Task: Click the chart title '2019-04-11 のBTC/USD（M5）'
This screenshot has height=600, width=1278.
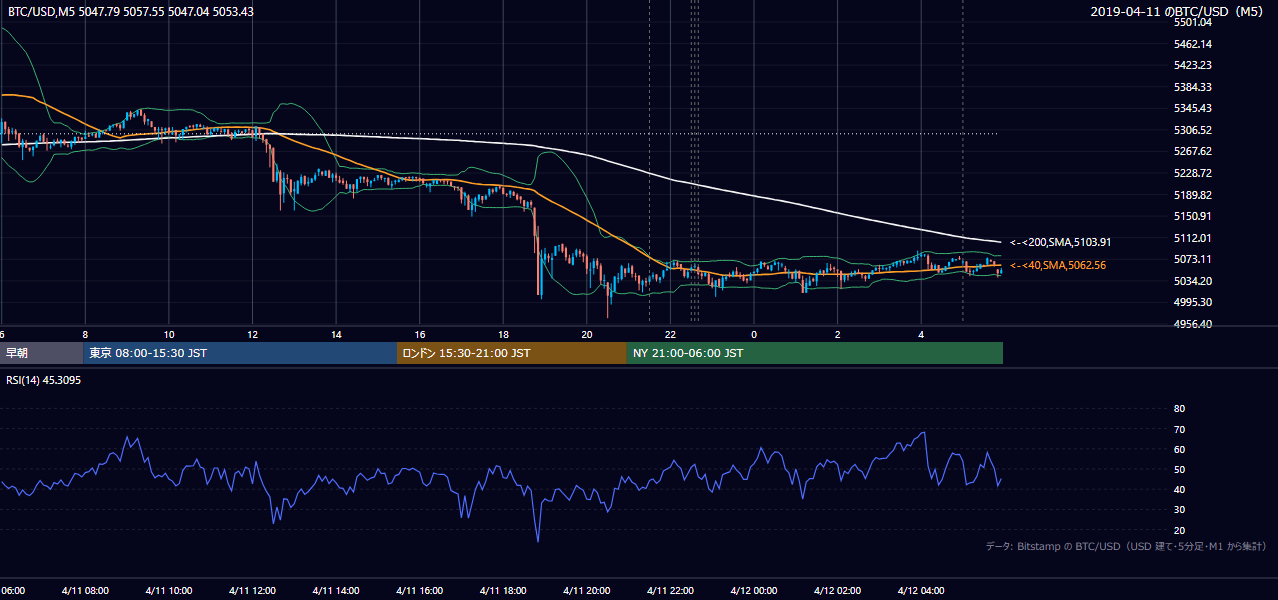Action: pyautogui.click(x=1177, y=12)
